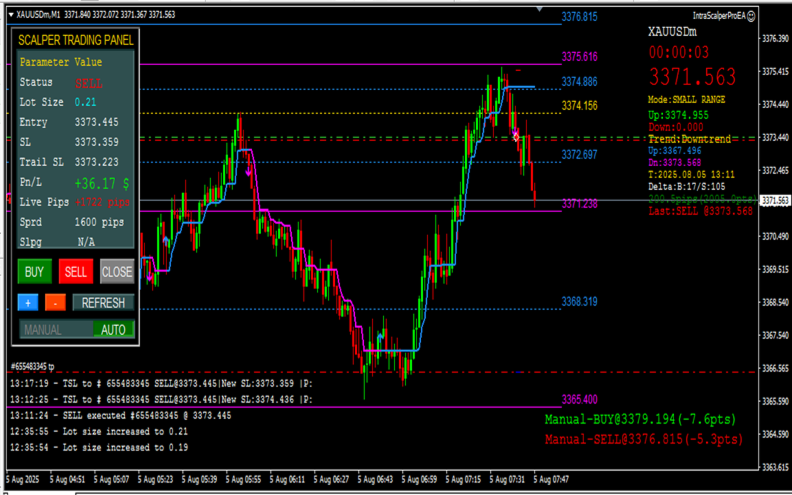Screen dimensions: 792x495
Task: Click the orange minus lot-size button
Action: click(55, 303)
